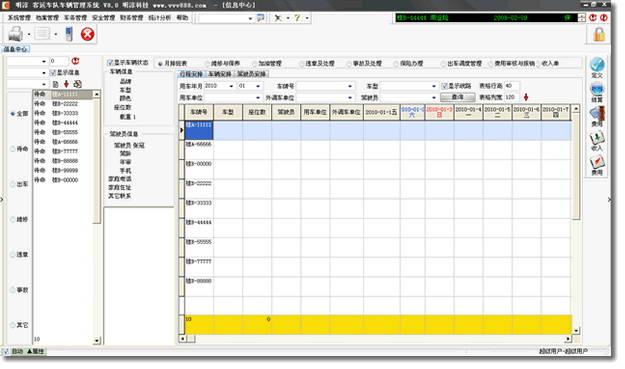625x369 pixels.
Task: Click the LED display stepper arrows
Action: point(582,18)
